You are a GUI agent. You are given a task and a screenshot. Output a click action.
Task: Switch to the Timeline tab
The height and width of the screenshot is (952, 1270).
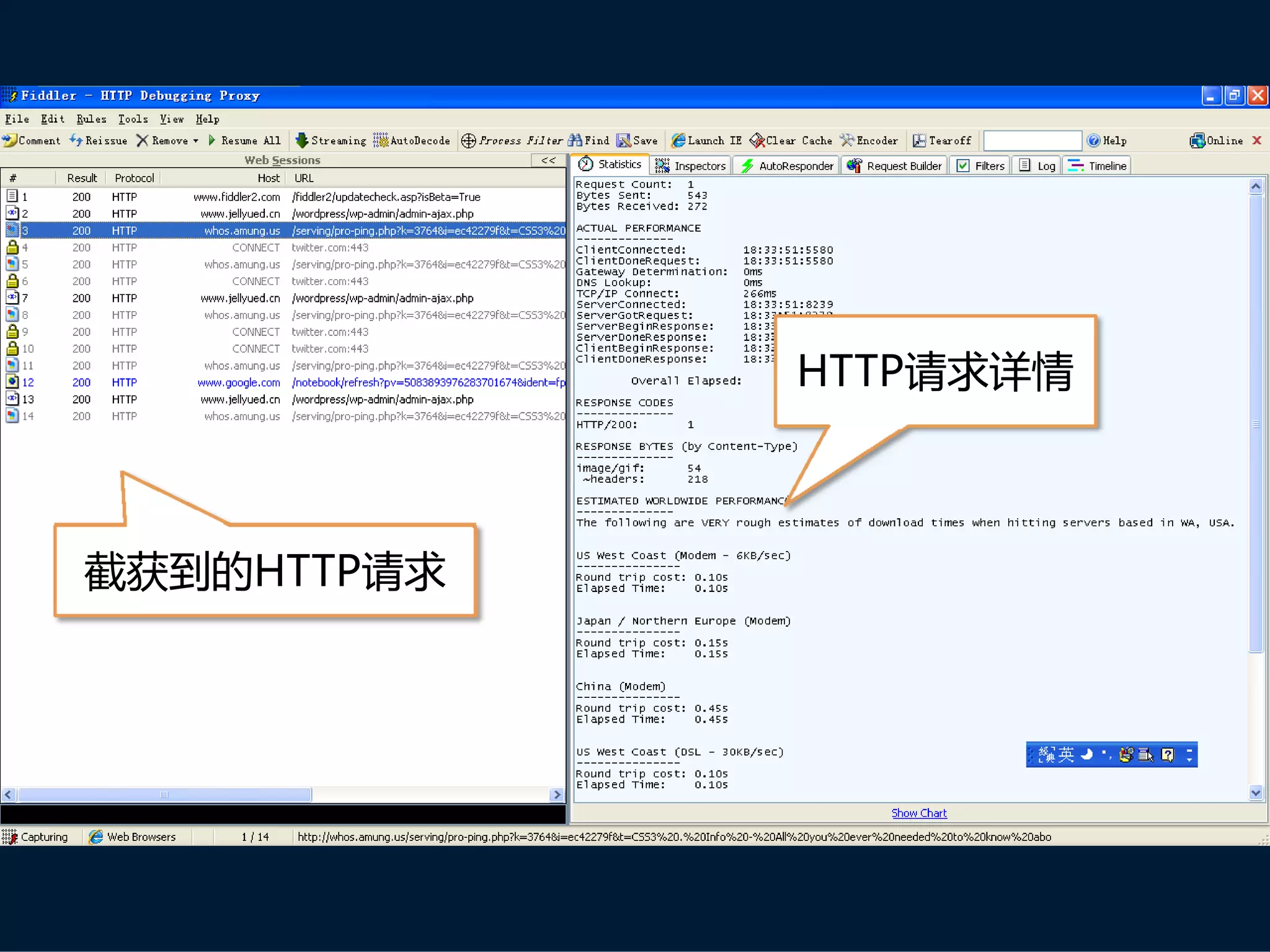1098,165
